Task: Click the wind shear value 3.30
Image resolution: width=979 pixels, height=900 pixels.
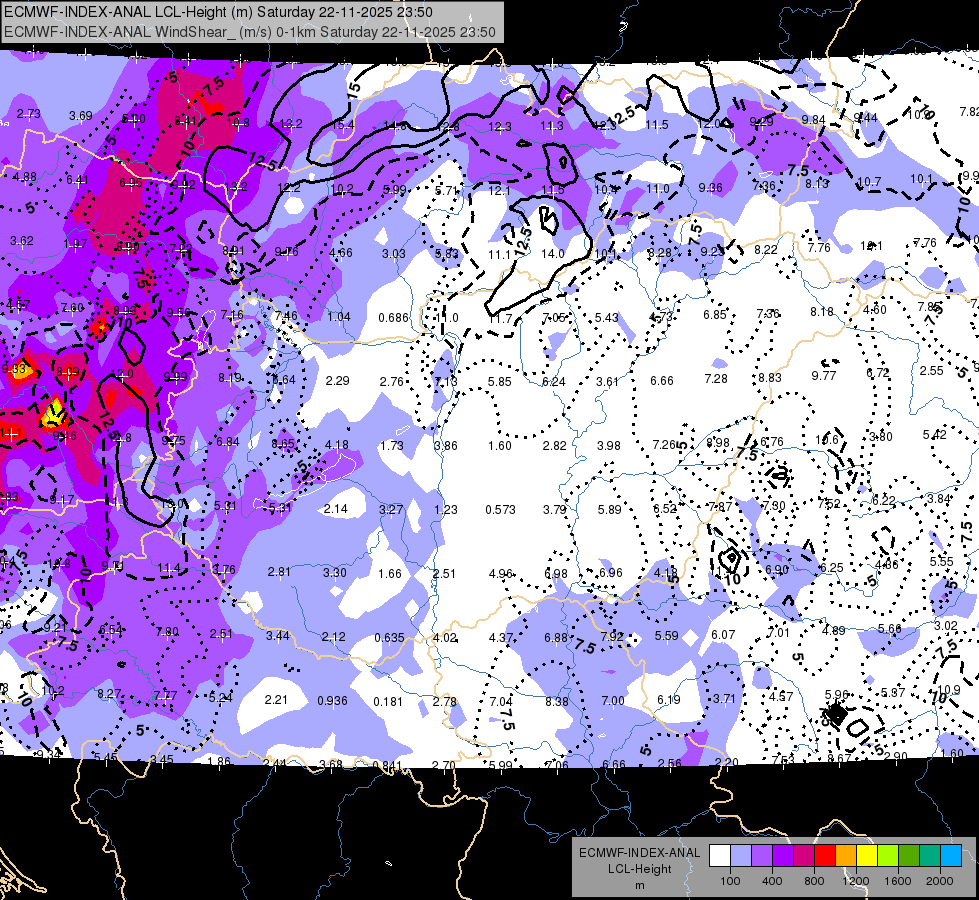Action: (x=335, y=572)
